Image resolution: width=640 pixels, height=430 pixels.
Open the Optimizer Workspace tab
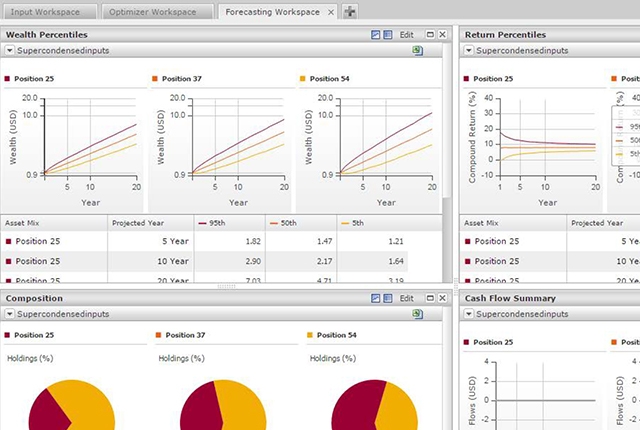tap(160, 12)
